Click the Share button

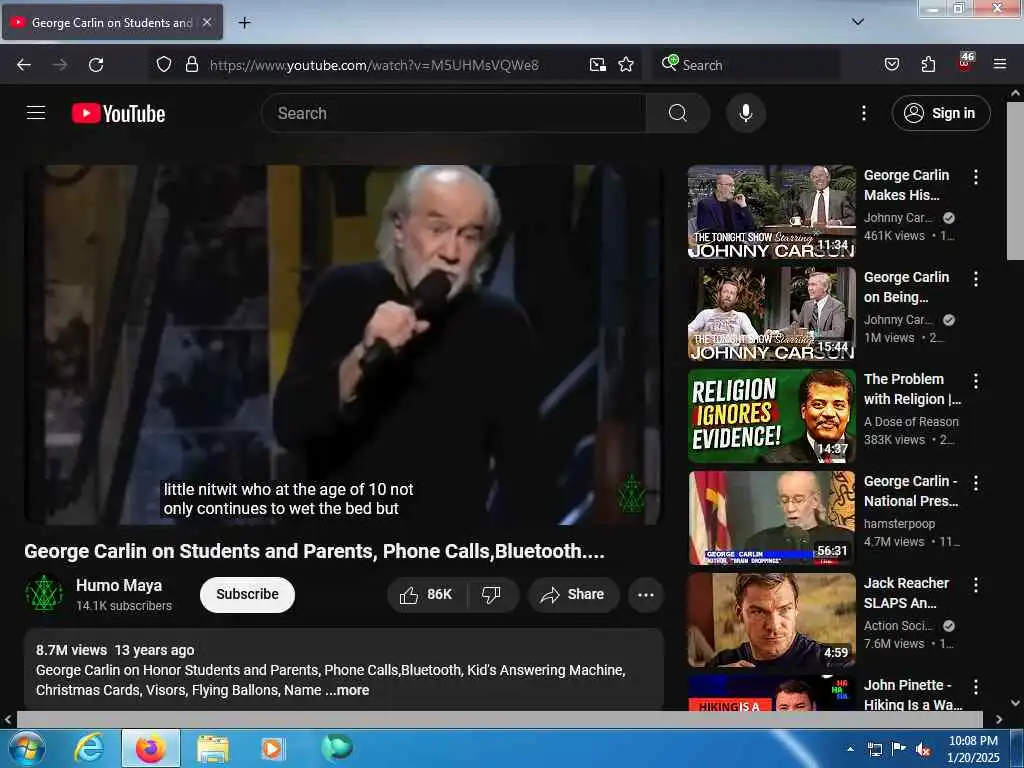click(573, 594)
